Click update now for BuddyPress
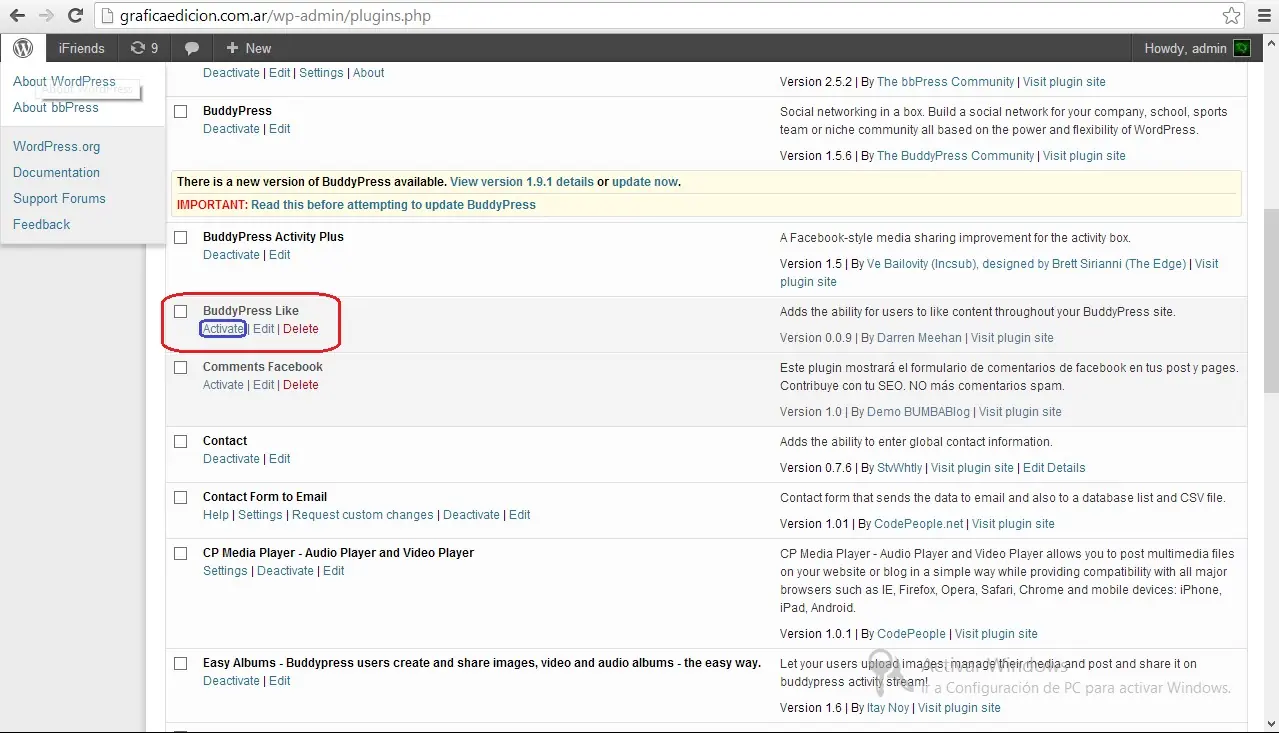This screenshot has height=733, width=1279. pyautogui.click(x=645, y=182)
